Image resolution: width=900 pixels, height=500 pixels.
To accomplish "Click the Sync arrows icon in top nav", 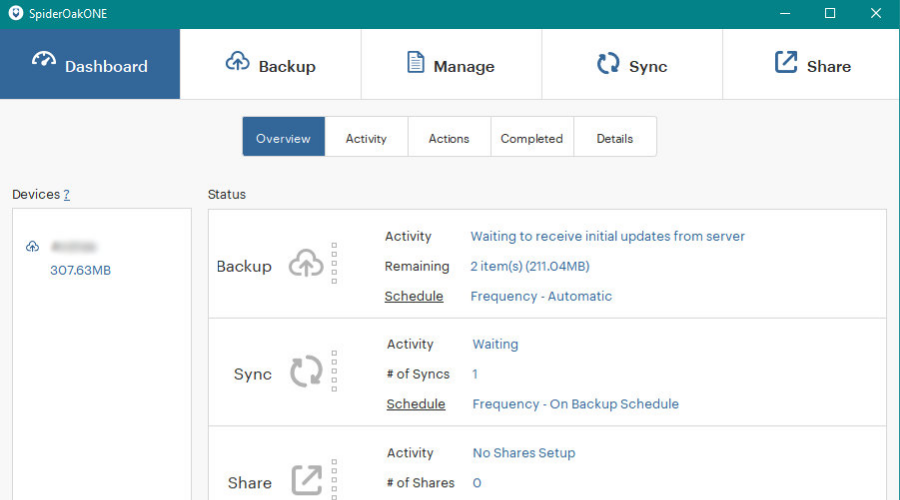I will tap(608, 63).
